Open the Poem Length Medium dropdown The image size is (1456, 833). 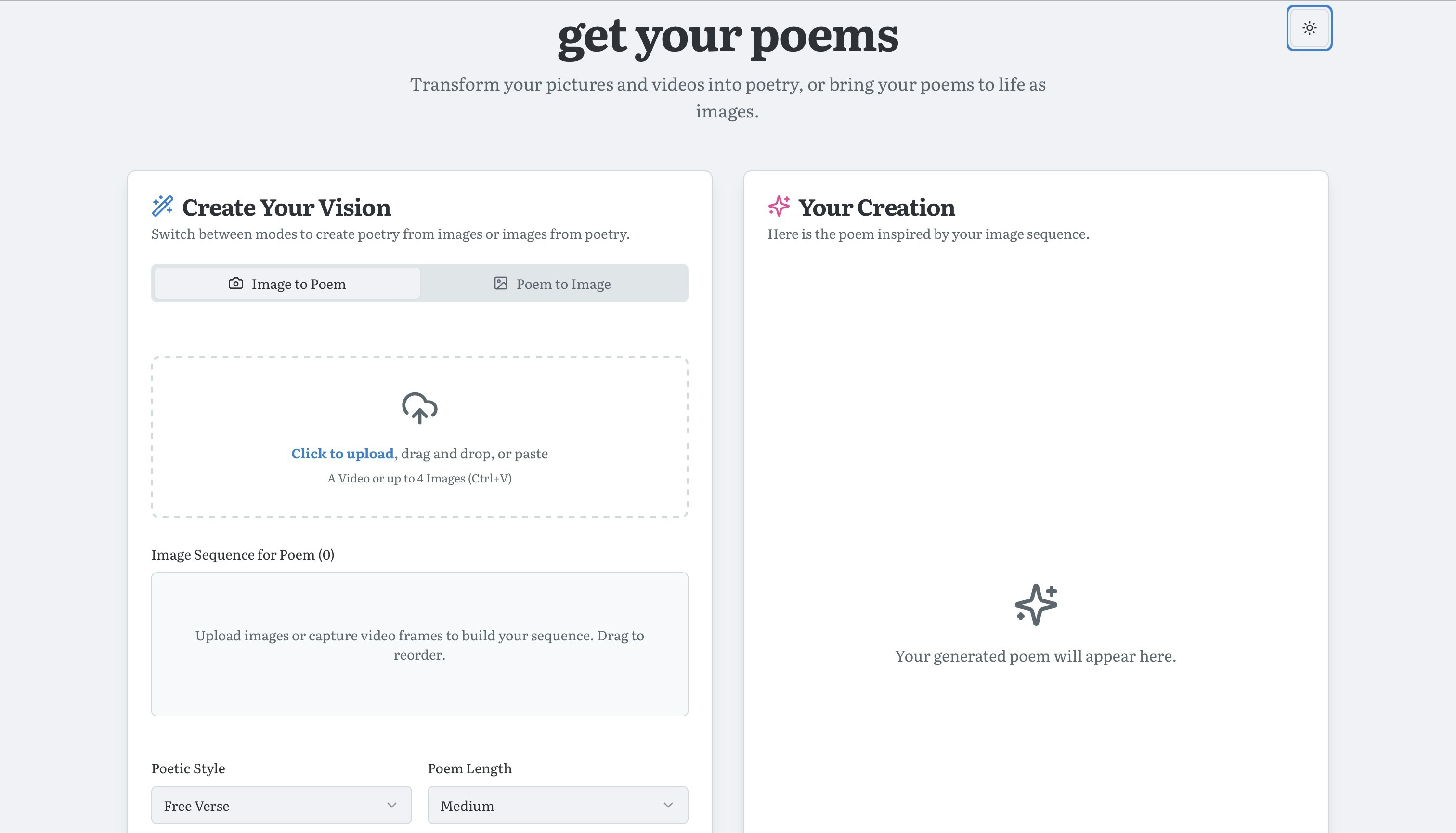click(x=558, y=805)
